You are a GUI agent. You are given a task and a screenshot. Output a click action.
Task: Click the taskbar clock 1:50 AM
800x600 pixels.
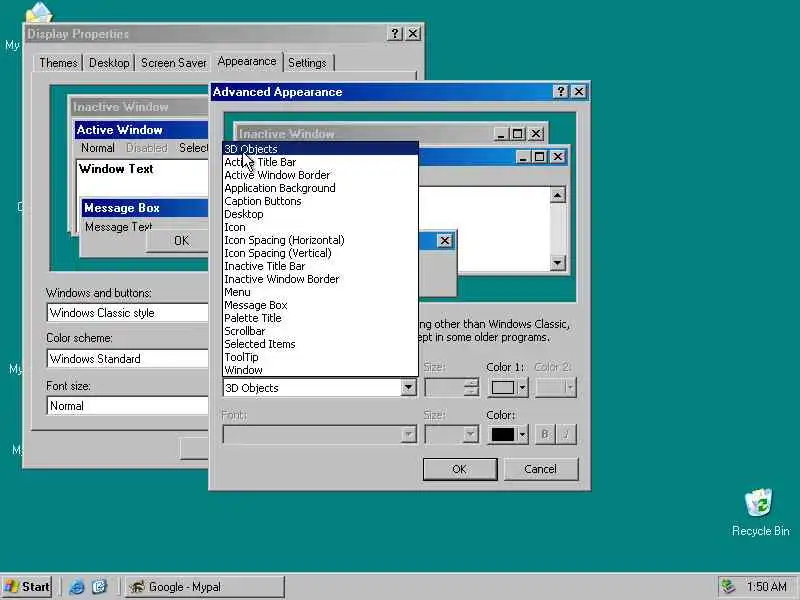click(x=766, y=587)
